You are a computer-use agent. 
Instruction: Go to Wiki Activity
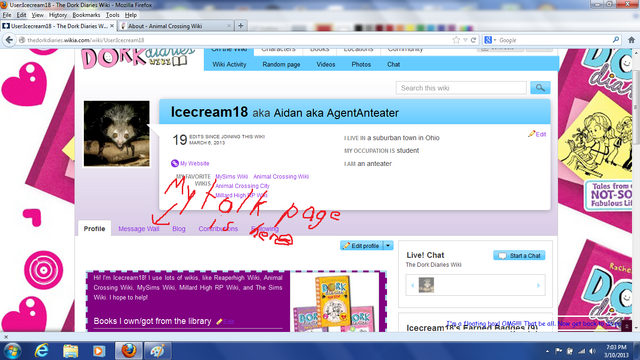229,64
